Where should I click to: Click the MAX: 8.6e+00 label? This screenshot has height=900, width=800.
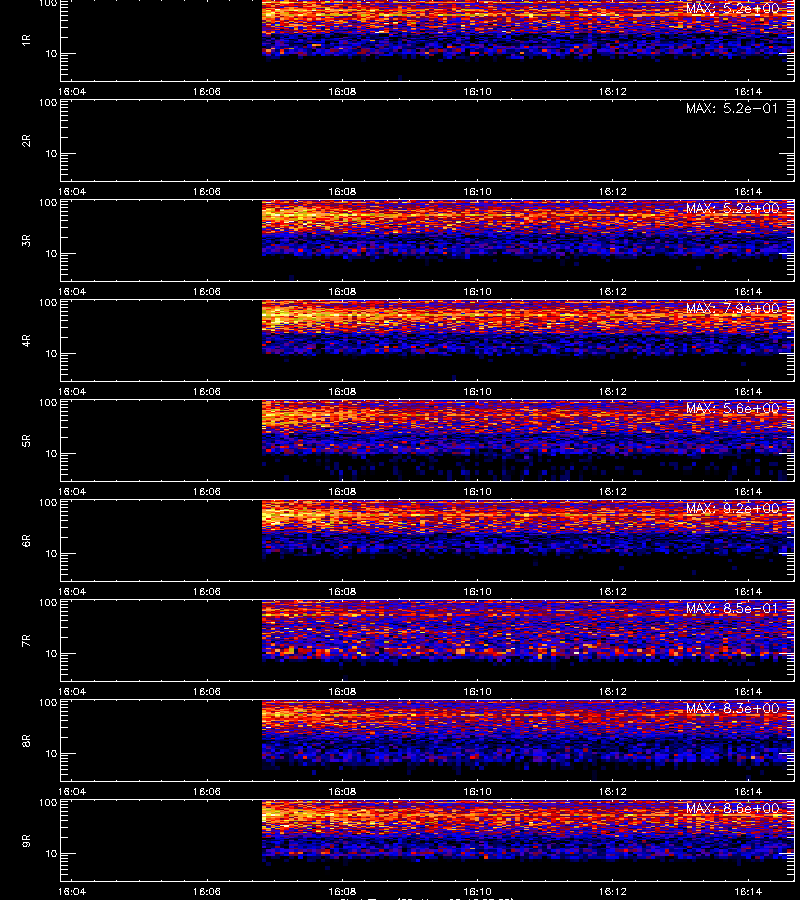pyautogui.click(x=732, y=808)
